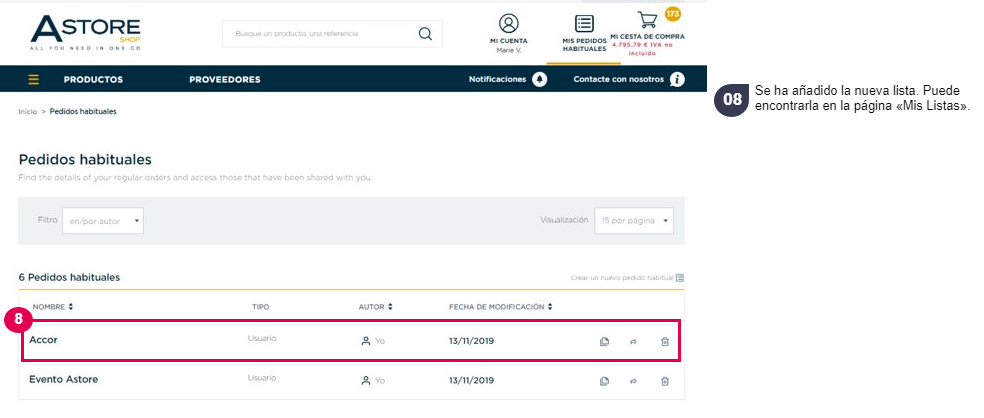Delete the Accor list with its trash icon
Image resolution: width=984 pixels, height=418 pixels.
coord(665,341)
